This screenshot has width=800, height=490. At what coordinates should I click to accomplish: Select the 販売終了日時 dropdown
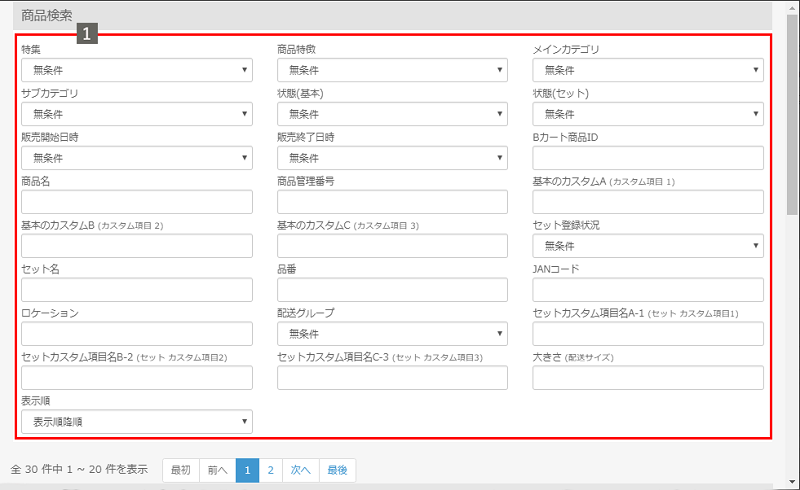(392, 158)
